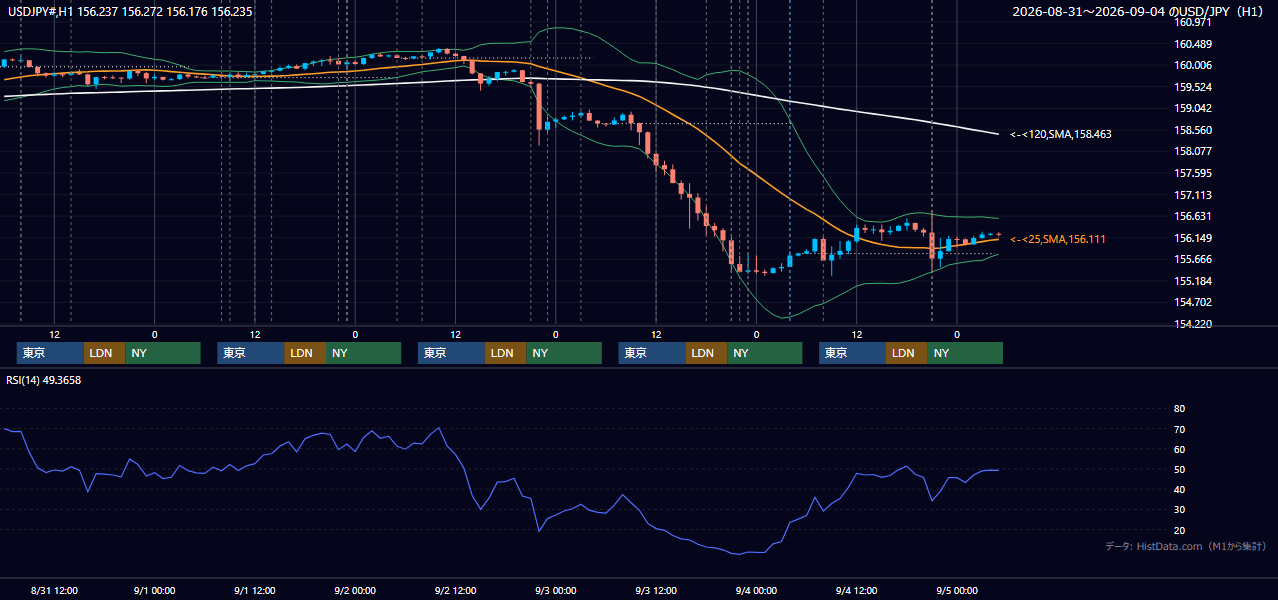Click the 8/31 12:00 time axis label
Viewport: 1278px width, 600px height.
55,591
